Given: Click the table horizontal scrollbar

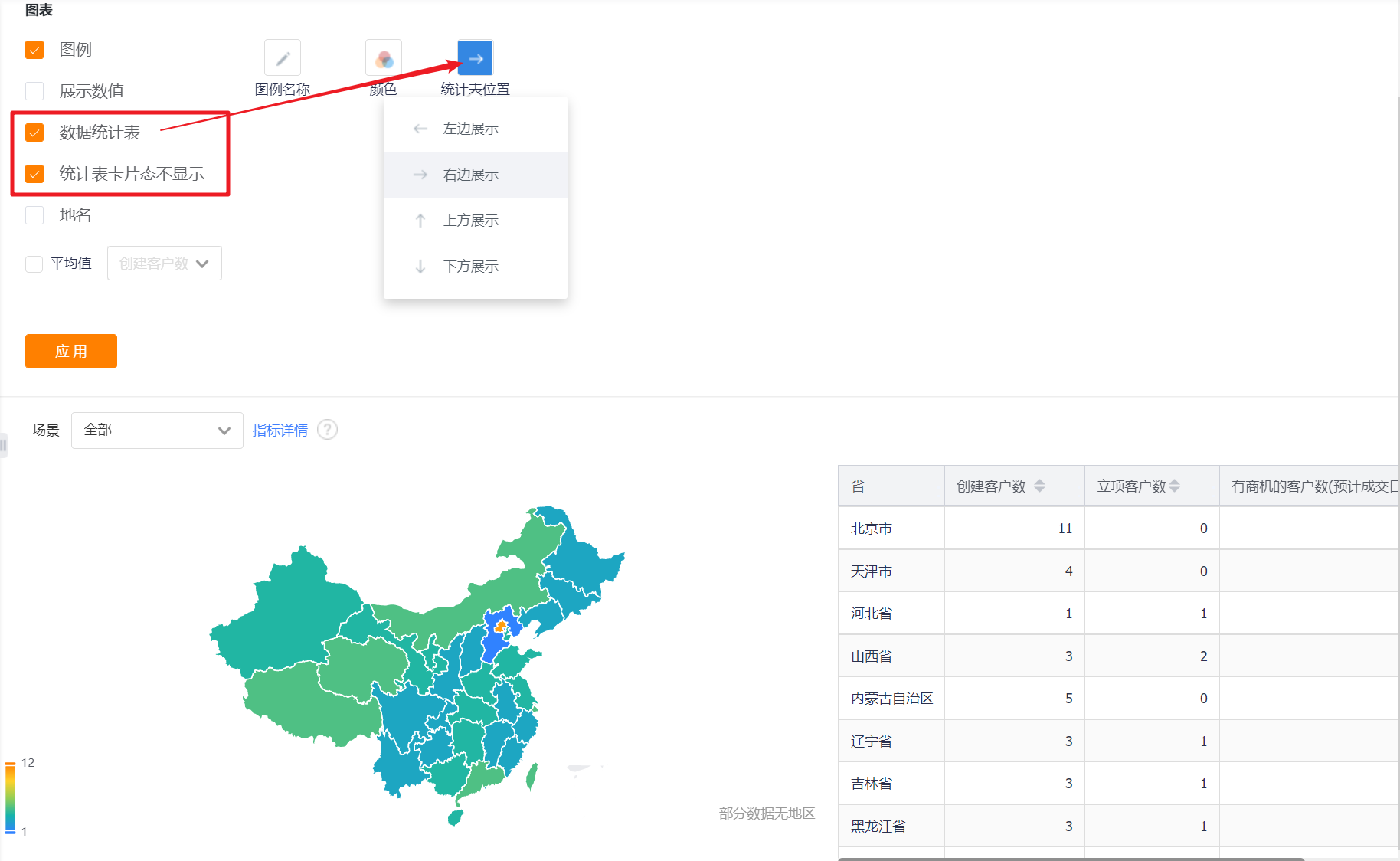Looking at the screenshot, I should (x=1071, y=859).
